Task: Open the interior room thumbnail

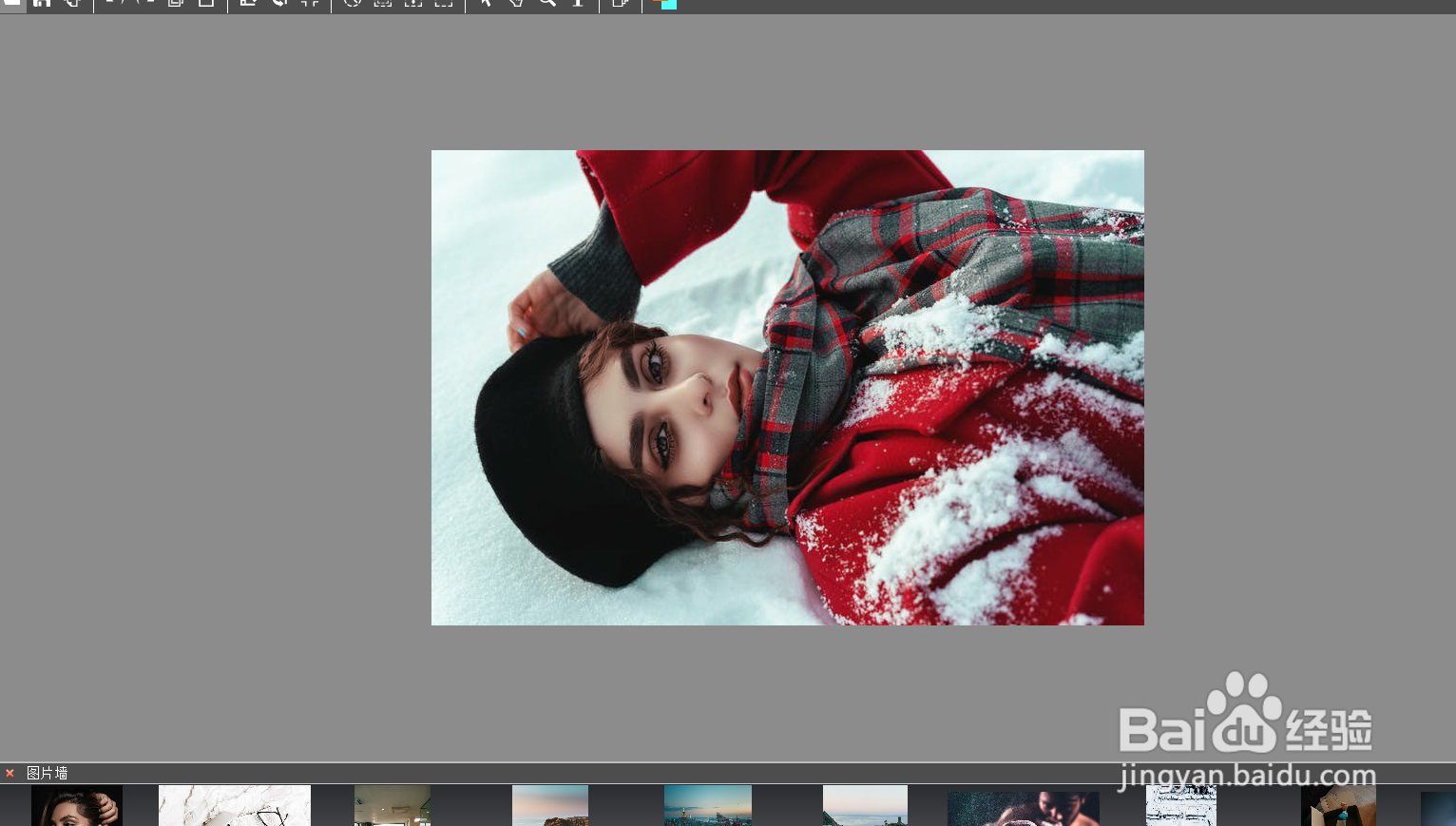Action: click(x=393, y=806)
